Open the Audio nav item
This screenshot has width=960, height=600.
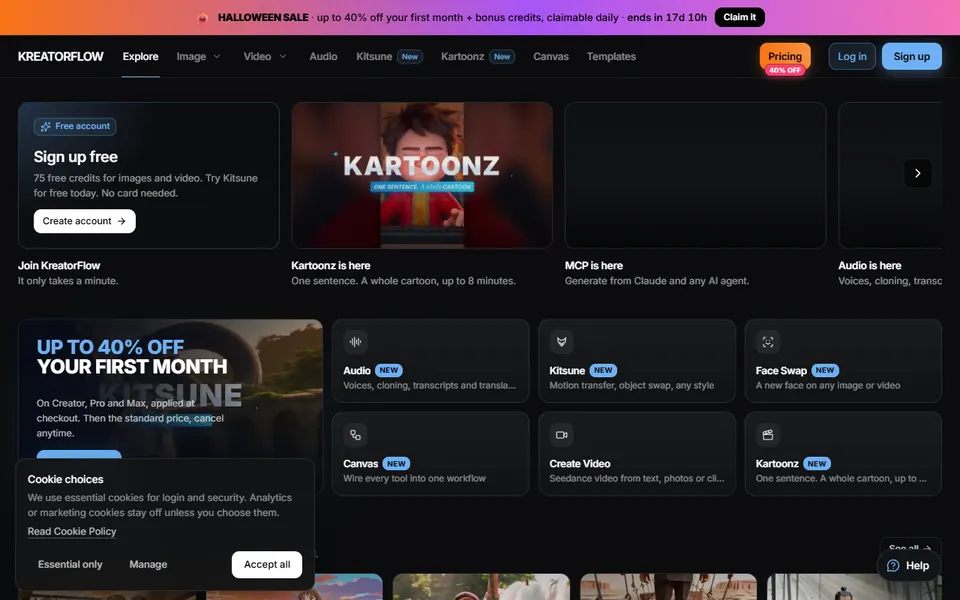tap(323, 56)
